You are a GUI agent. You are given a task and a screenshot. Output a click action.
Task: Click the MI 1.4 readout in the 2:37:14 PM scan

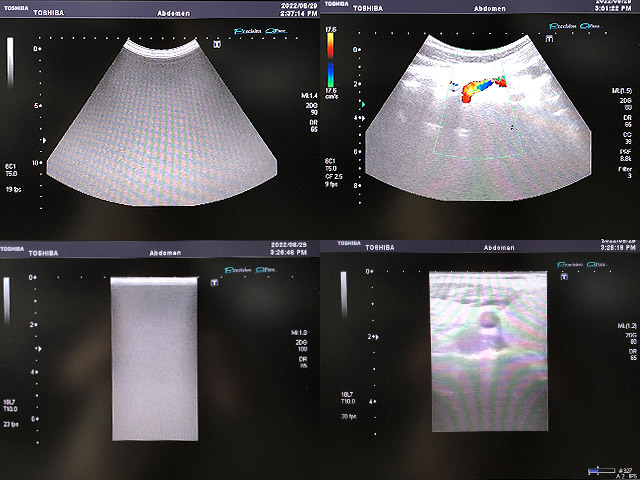click(x=309, y=96)
